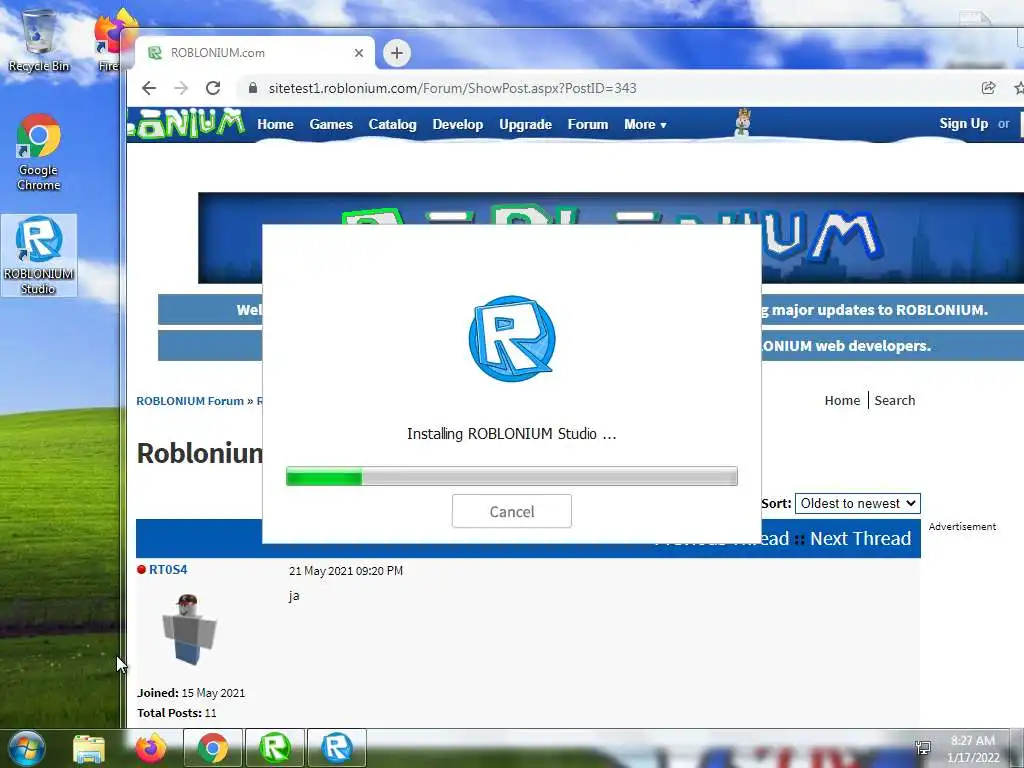Select the Google Chrome desktop shortcut

pos(39,153)
